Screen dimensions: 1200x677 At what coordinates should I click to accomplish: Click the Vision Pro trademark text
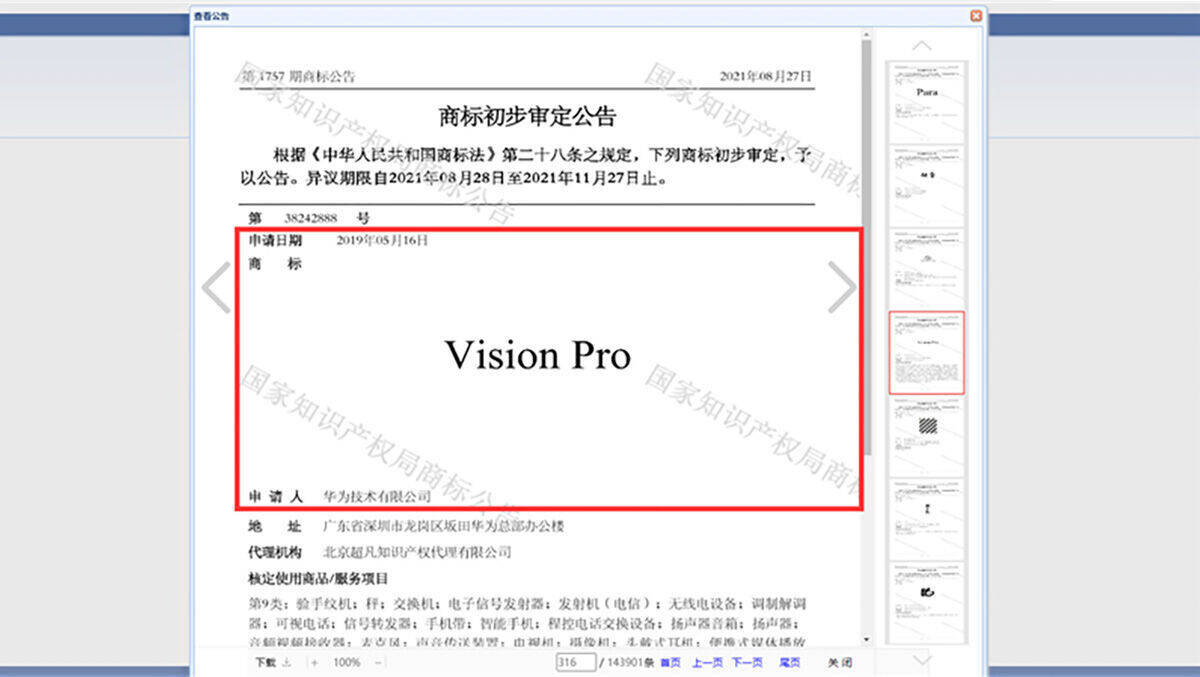click(538, 355)
